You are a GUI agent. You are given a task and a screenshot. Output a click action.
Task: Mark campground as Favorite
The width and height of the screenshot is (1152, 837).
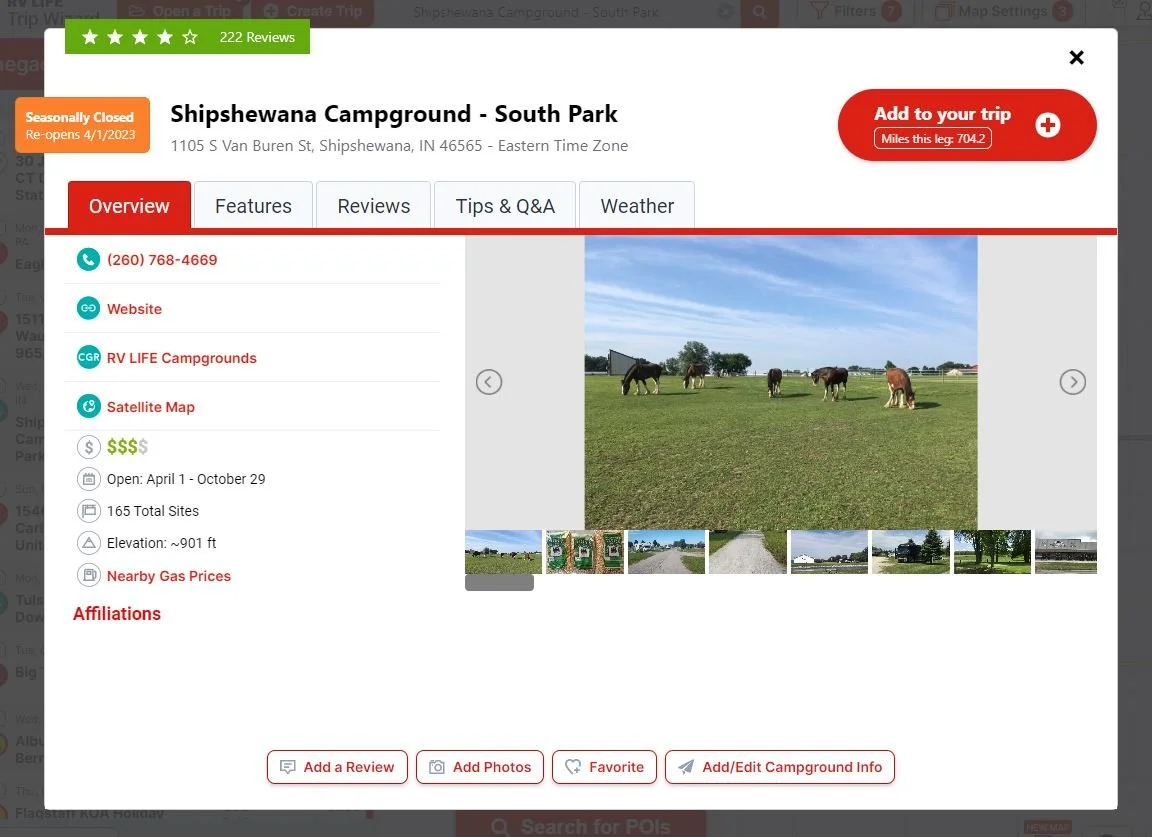click(x=604, y=767)
